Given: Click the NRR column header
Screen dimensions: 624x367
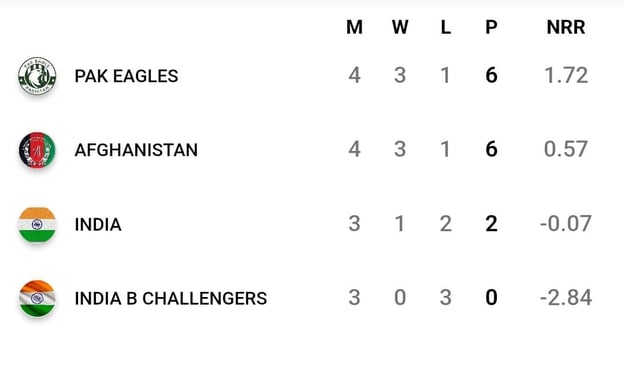Looking at the screenshot, I should point(566,27).
